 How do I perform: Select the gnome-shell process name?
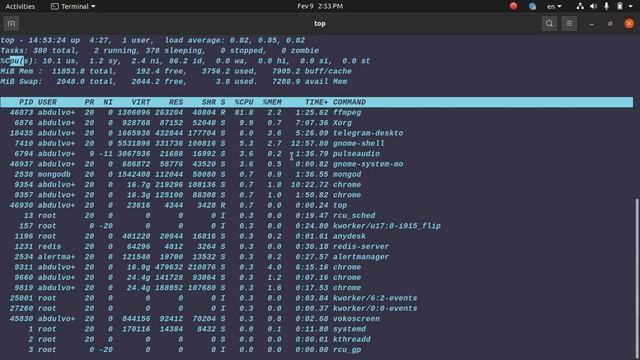click(x=359, y=143)
